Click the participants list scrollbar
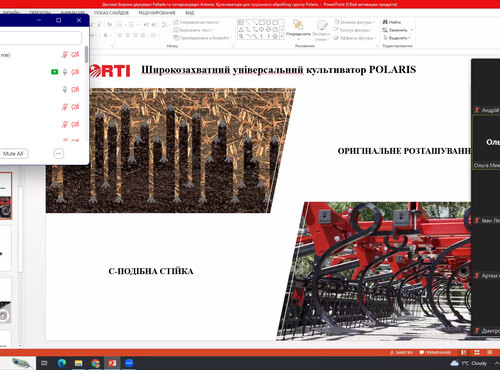Viewport: 500px width, 370px height. click(86, 55)
